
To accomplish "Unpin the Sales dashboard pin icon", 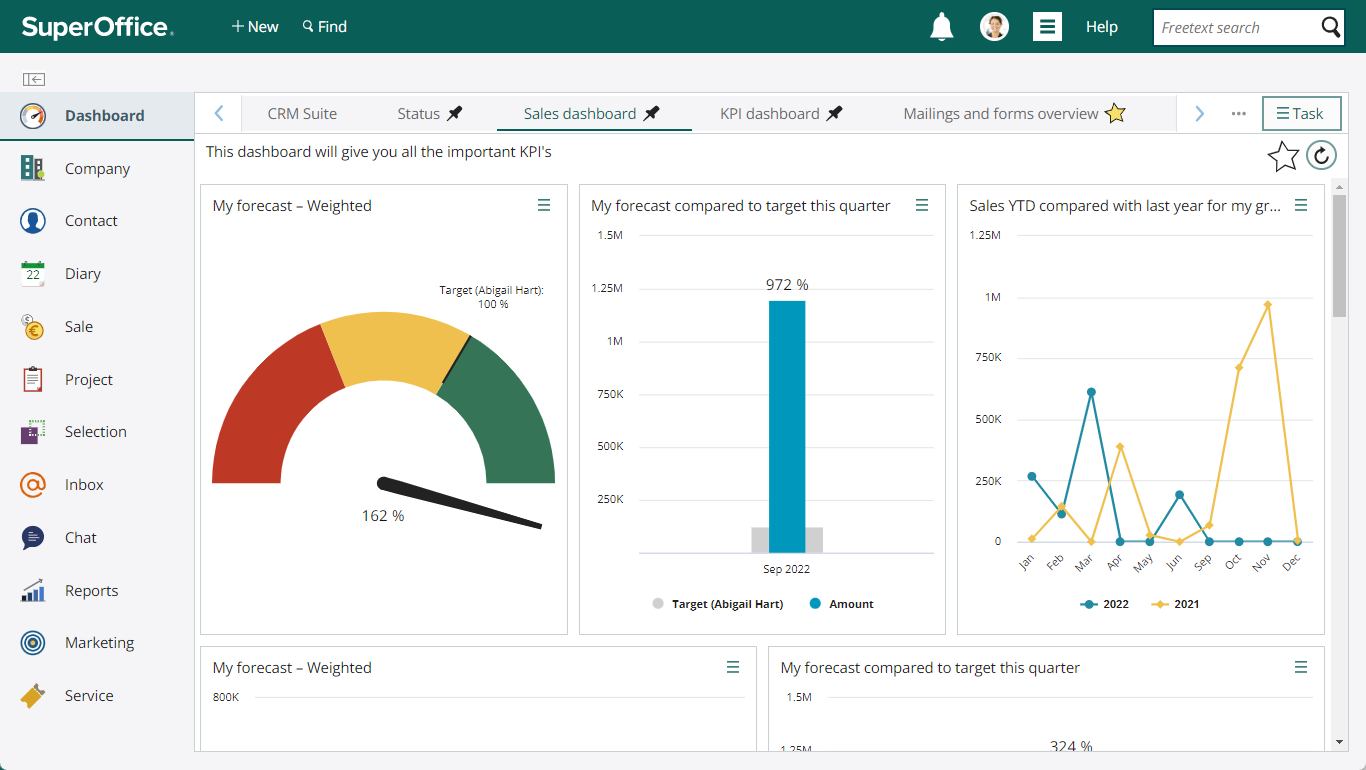I will tap(651, 114).
